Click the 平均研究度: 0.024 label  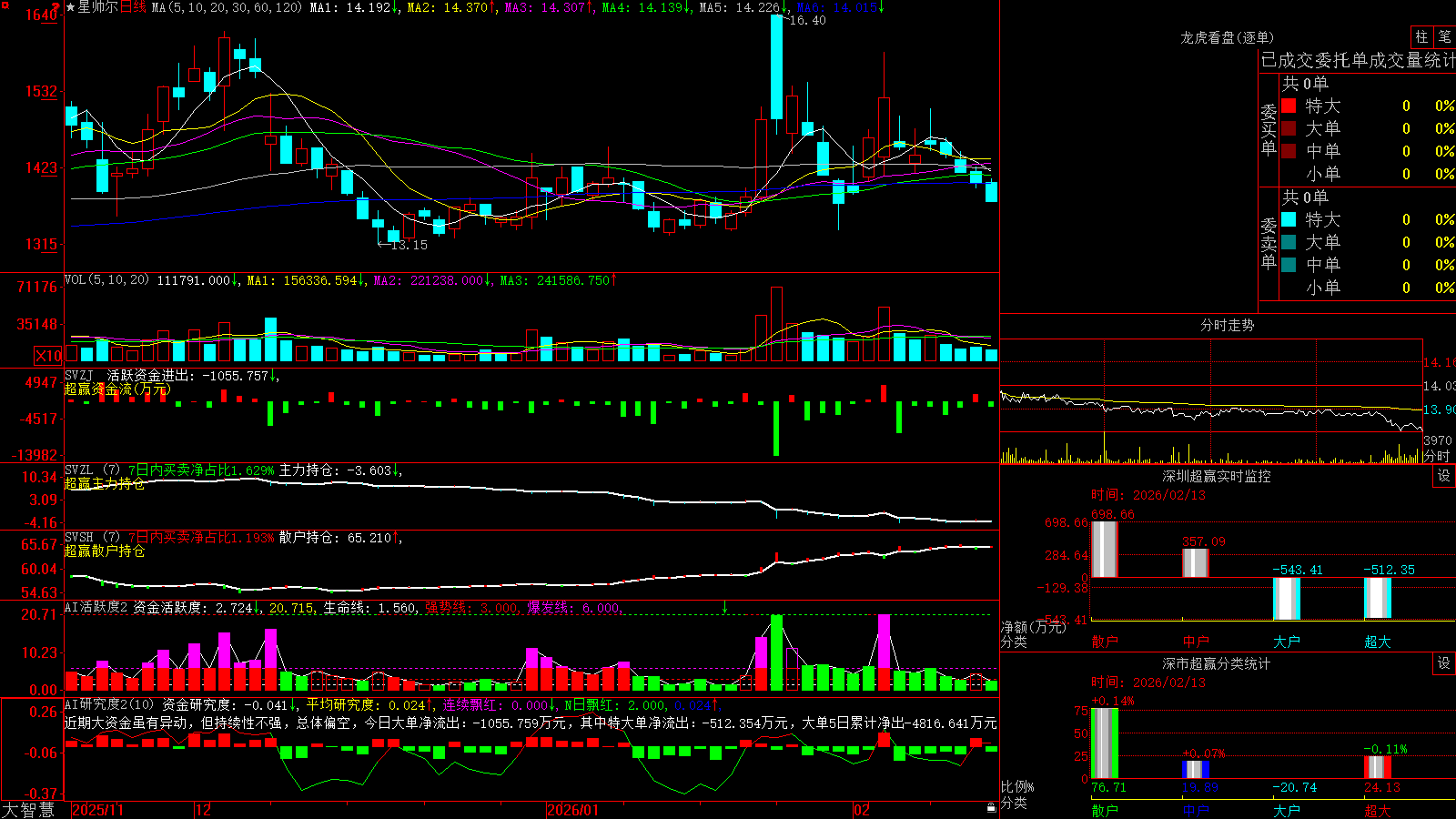pyautogui.click(x=365, y=704)
